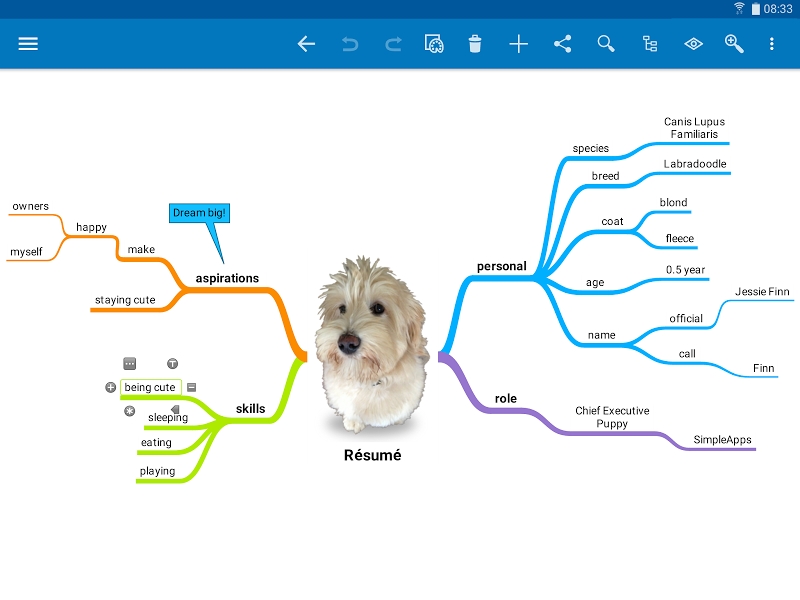Delete the selected topic with trash icon
800x600 pixels.
pyautogui.click(x=475, y=44)
